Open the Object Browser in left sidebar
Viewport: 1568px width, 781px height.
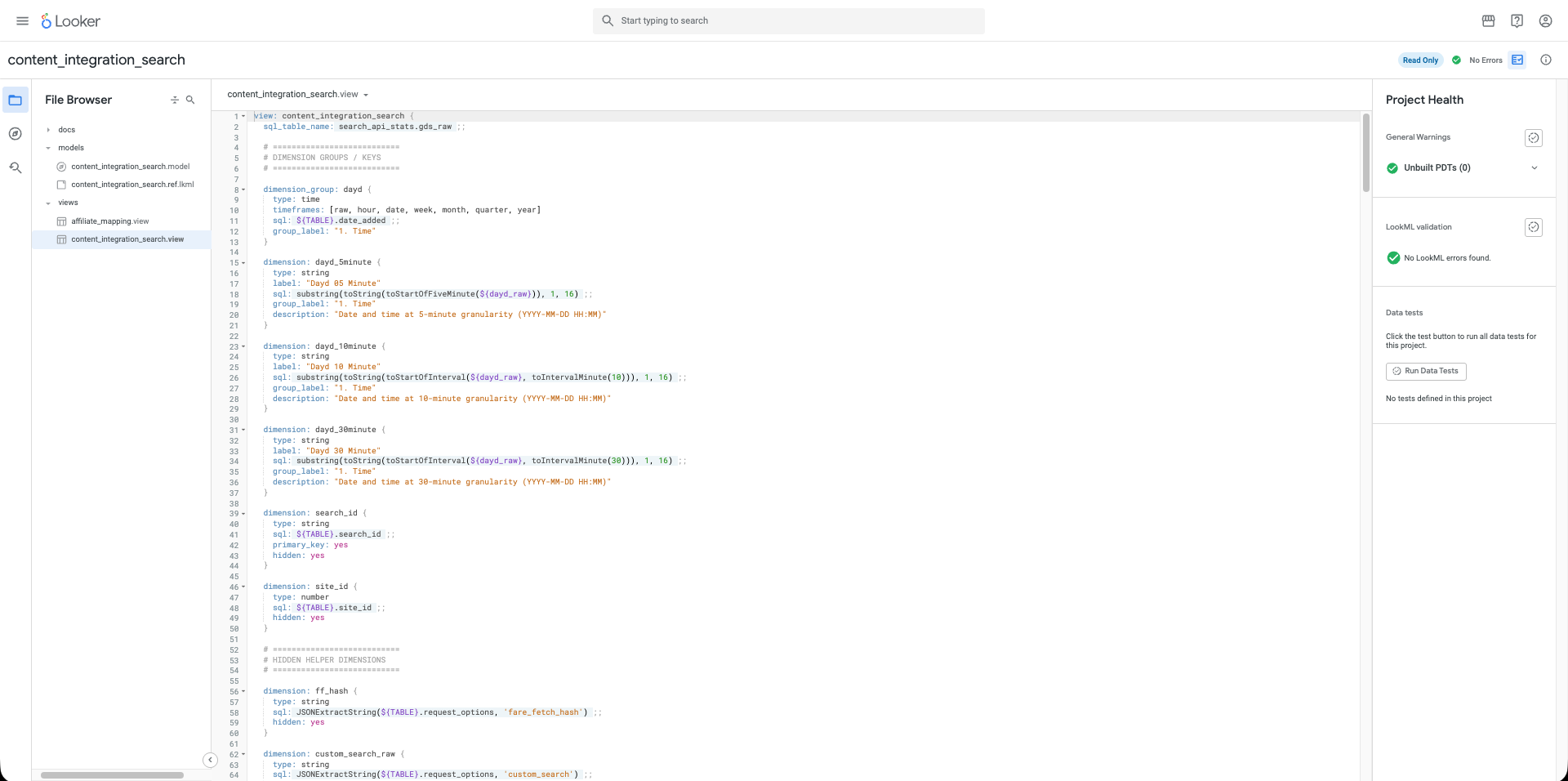click(15, 134)
